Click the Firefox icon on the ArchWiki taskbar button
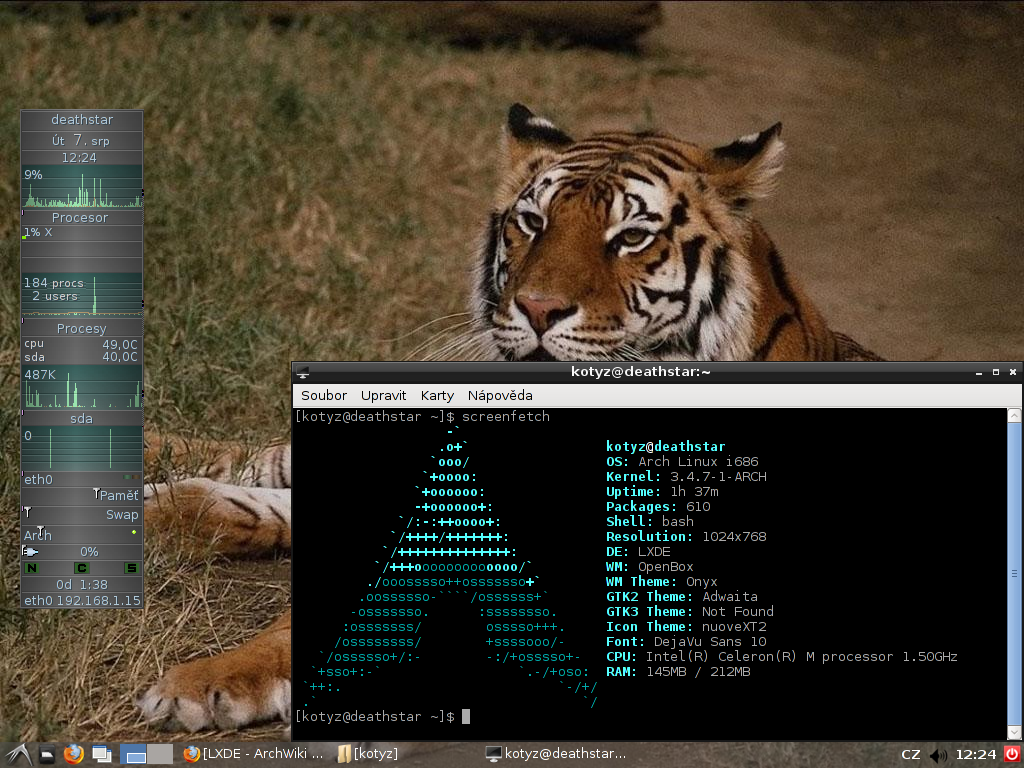 coord(191,754)
